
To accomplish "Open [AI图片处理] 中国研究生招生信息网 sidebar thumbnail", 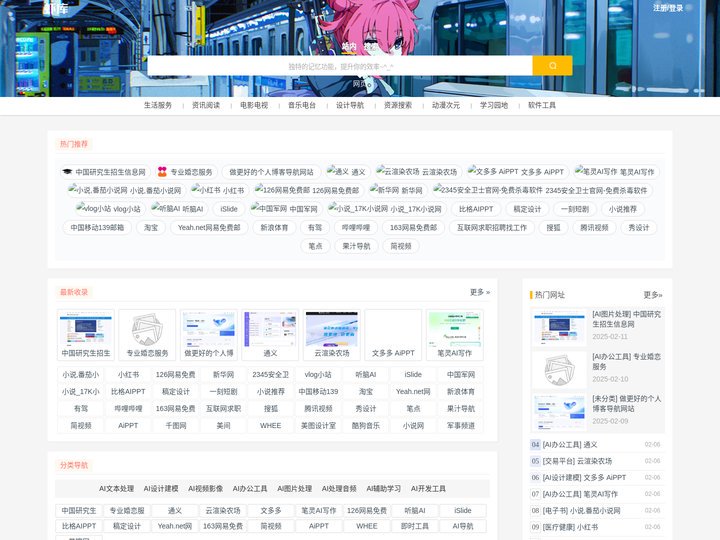I will point(559,327).
